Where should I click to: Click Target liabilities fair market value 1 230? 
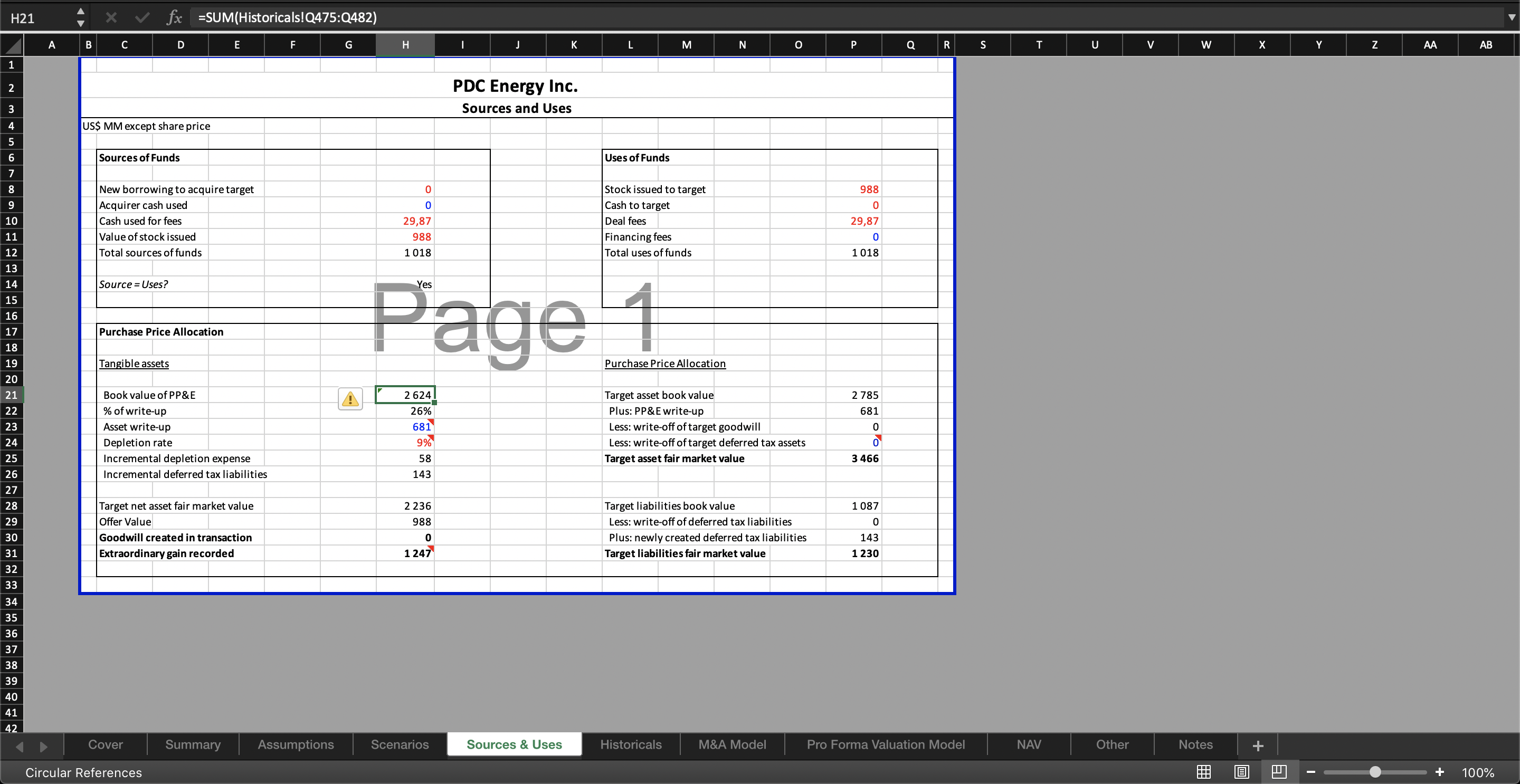853,553
